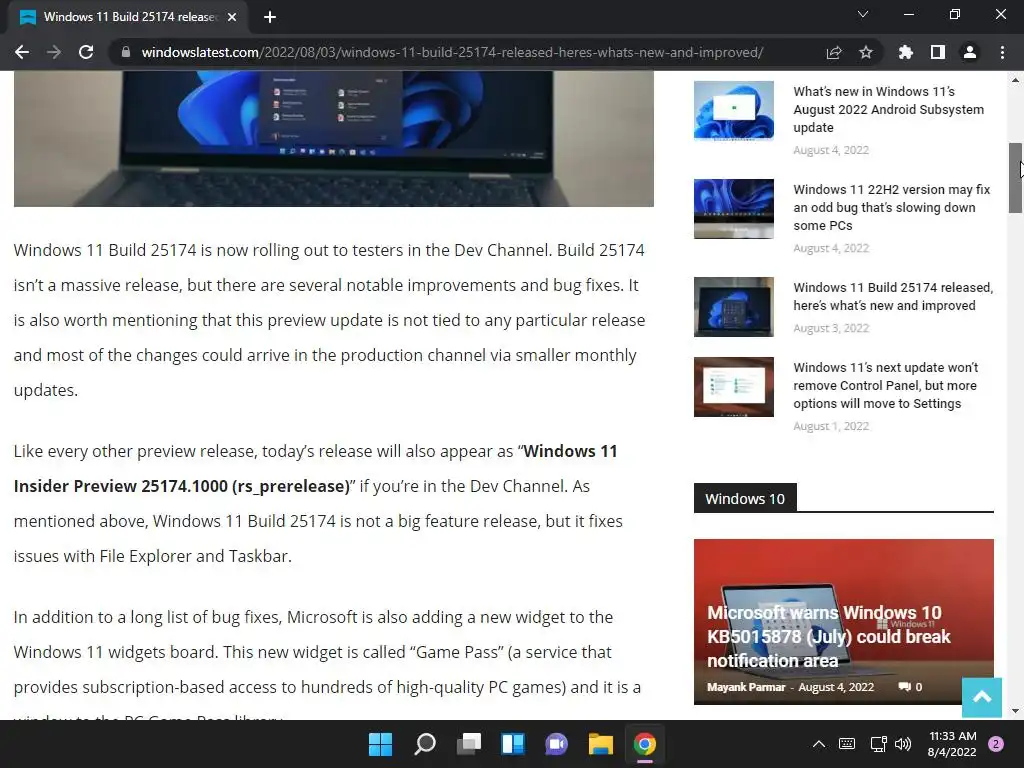The height and width of the screenshot is (768, 1024).
Task: Click the scrollbar down arrow
Action: click(1015, 711)
